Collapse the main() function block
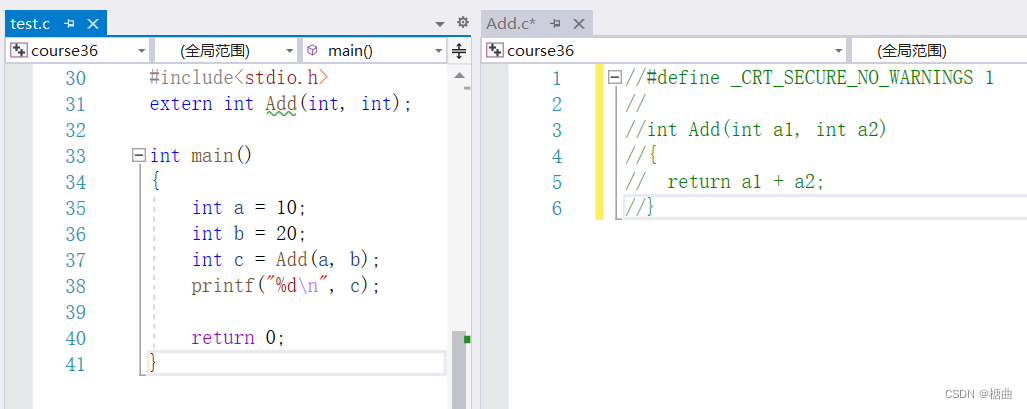Screen dimensions: 1027x409 coord(138,156)
